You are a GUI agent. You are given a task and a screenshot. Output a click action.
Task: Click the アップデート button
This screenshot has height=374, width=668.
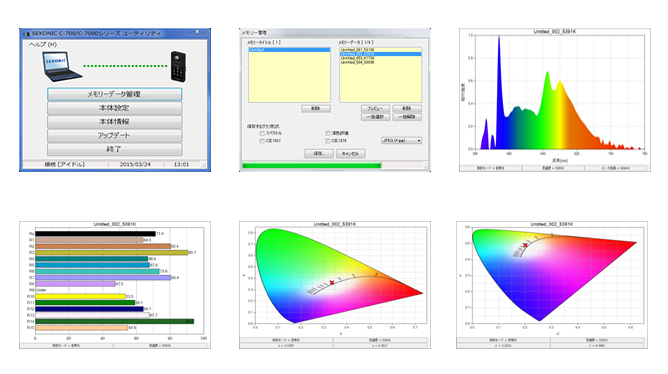pos(115,135)
